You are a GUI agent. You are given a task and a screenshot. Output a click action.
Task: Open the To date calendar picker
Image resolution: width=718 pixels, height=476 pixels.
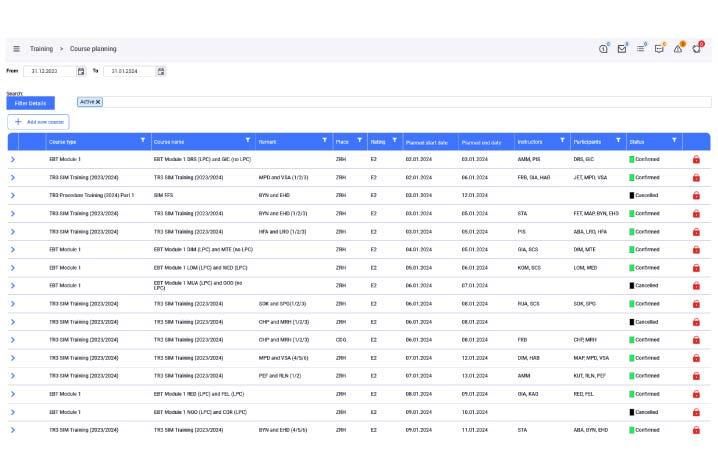pos(161,71)
